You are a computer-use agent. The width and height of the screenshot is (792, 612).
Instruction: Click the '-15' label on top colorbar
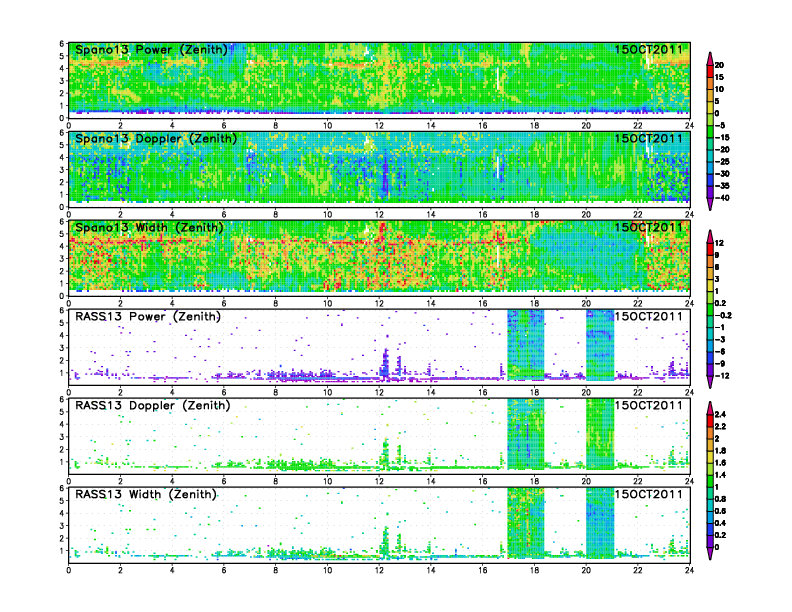click(x=722, y=137)
